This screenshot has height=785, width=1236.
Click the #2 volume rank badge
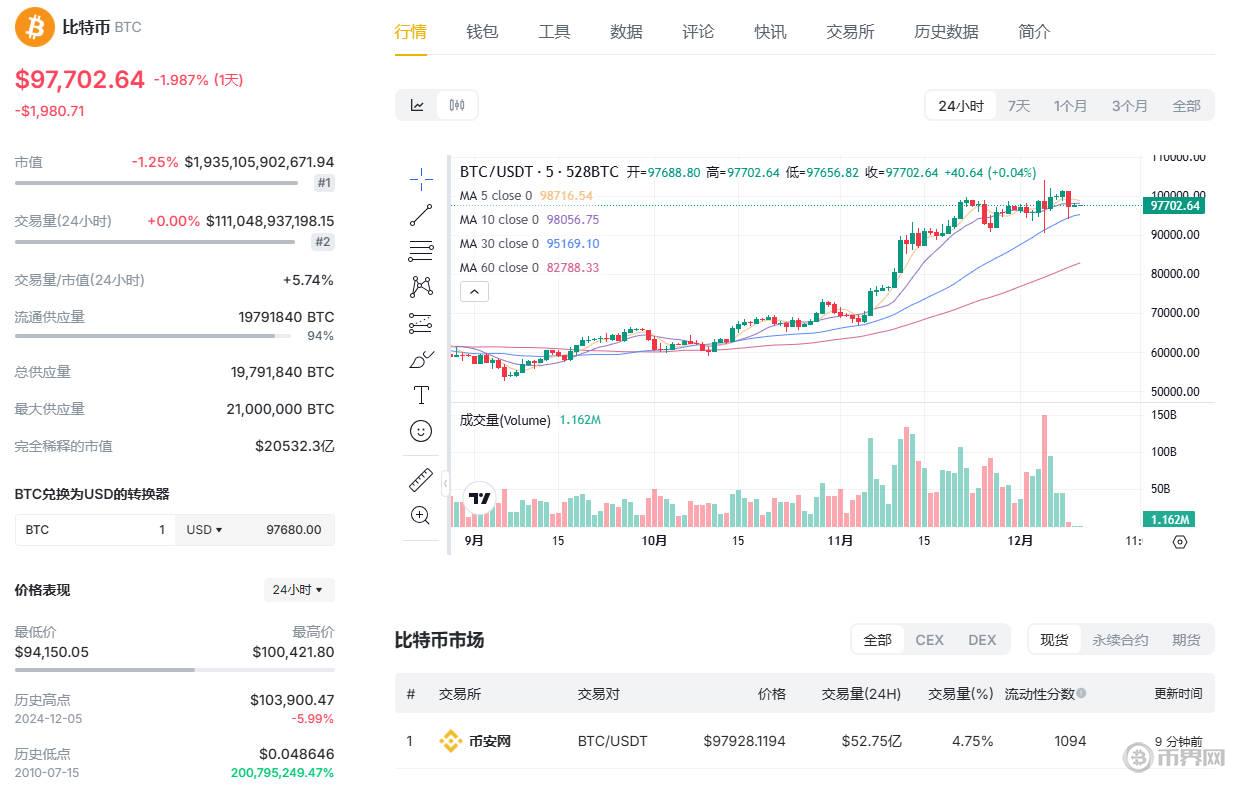(323, 241)
